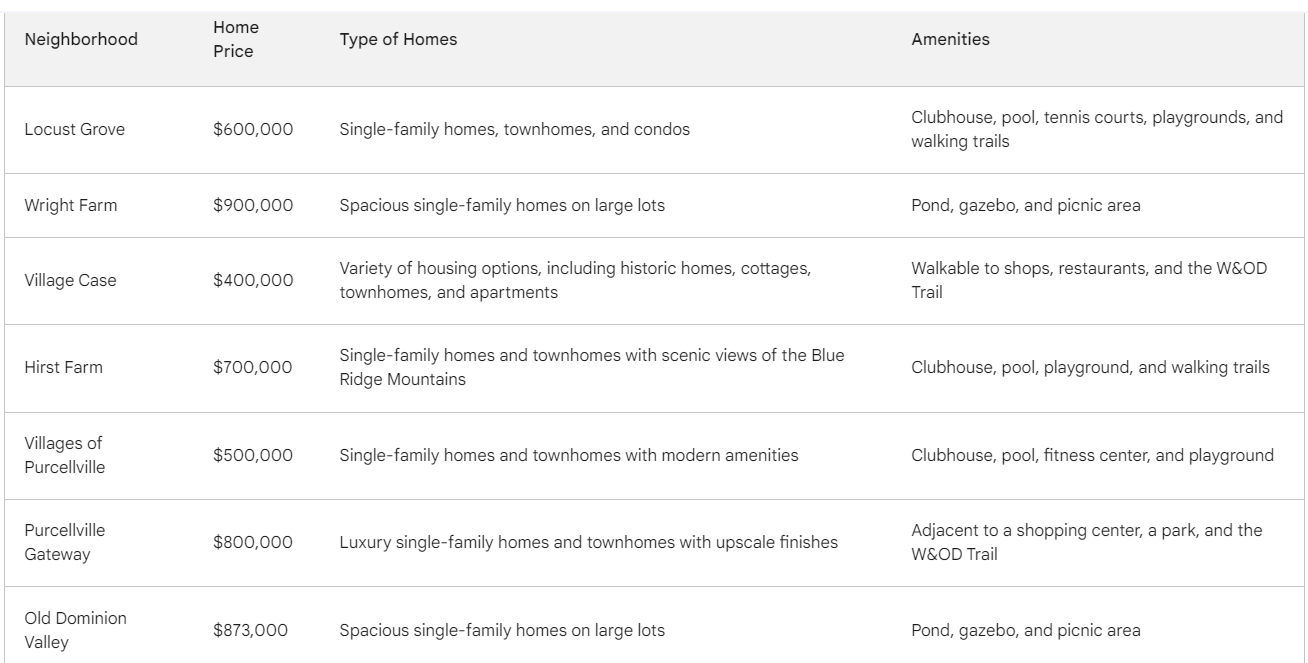Viewport: 1308px width, 663px height.
Task: Click the Home Price column header
Action: point(234,40)
